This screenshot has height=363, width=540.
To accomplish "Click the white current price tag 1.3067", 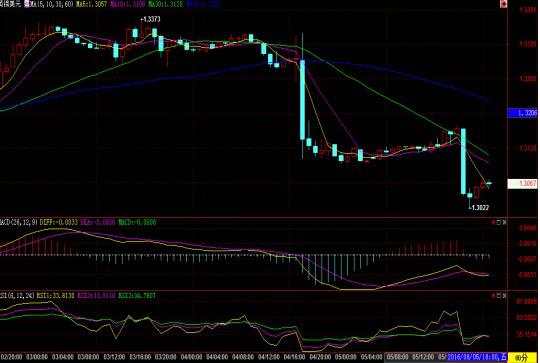I will (522, 184).
